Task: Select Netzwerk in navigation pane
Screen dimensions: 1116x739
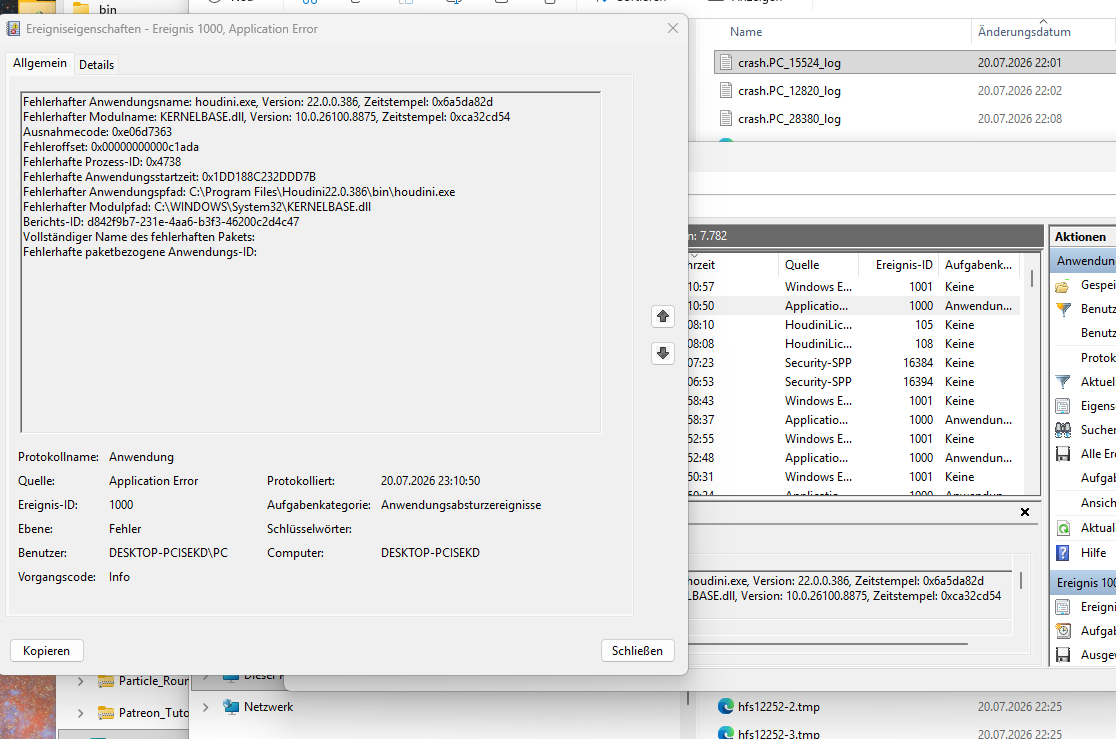Action: (x=268, y=707)
